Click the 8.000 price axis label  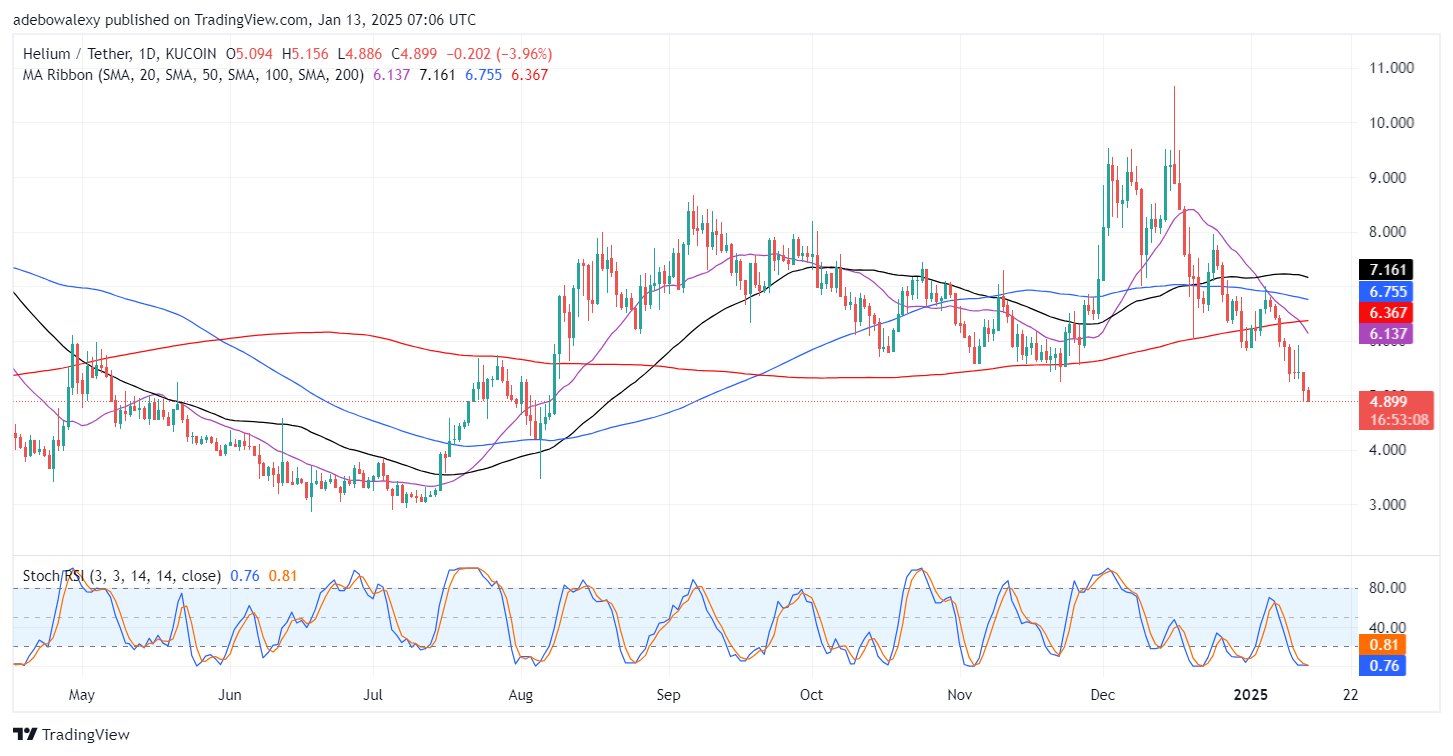click(x=1390, y=232)
